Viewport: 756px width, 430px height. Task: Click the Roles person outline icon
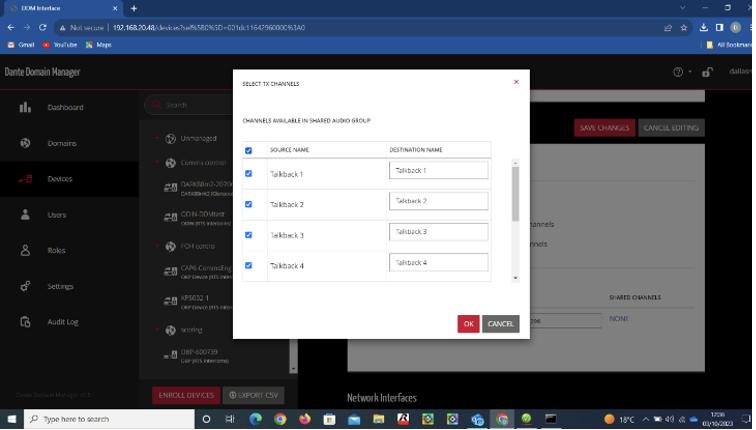tap(25, 251)
